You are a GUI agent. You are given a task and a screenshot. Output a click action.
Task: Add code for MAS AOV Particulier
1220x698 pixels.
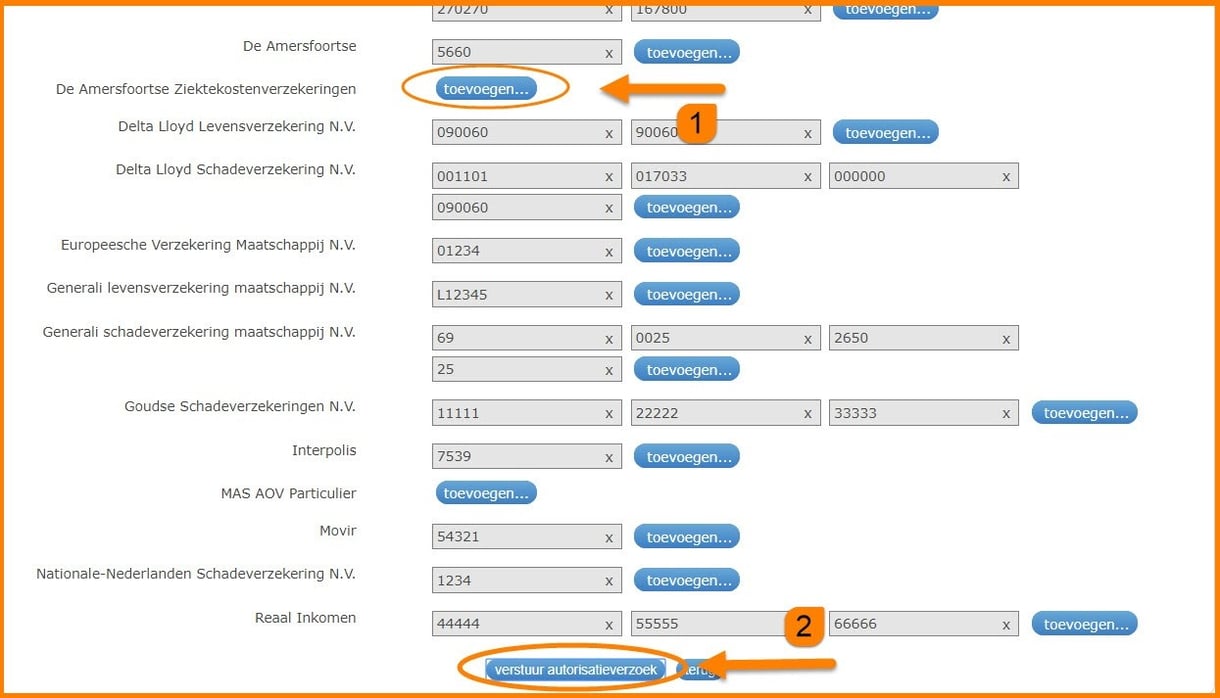[486, 492]
